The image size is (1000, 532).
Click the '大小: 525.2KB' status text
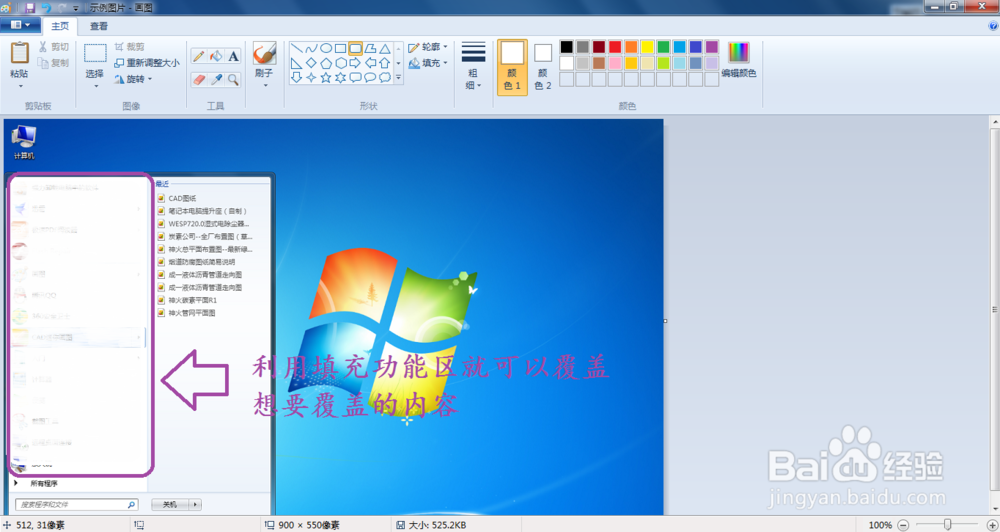[x=437, y=525]
